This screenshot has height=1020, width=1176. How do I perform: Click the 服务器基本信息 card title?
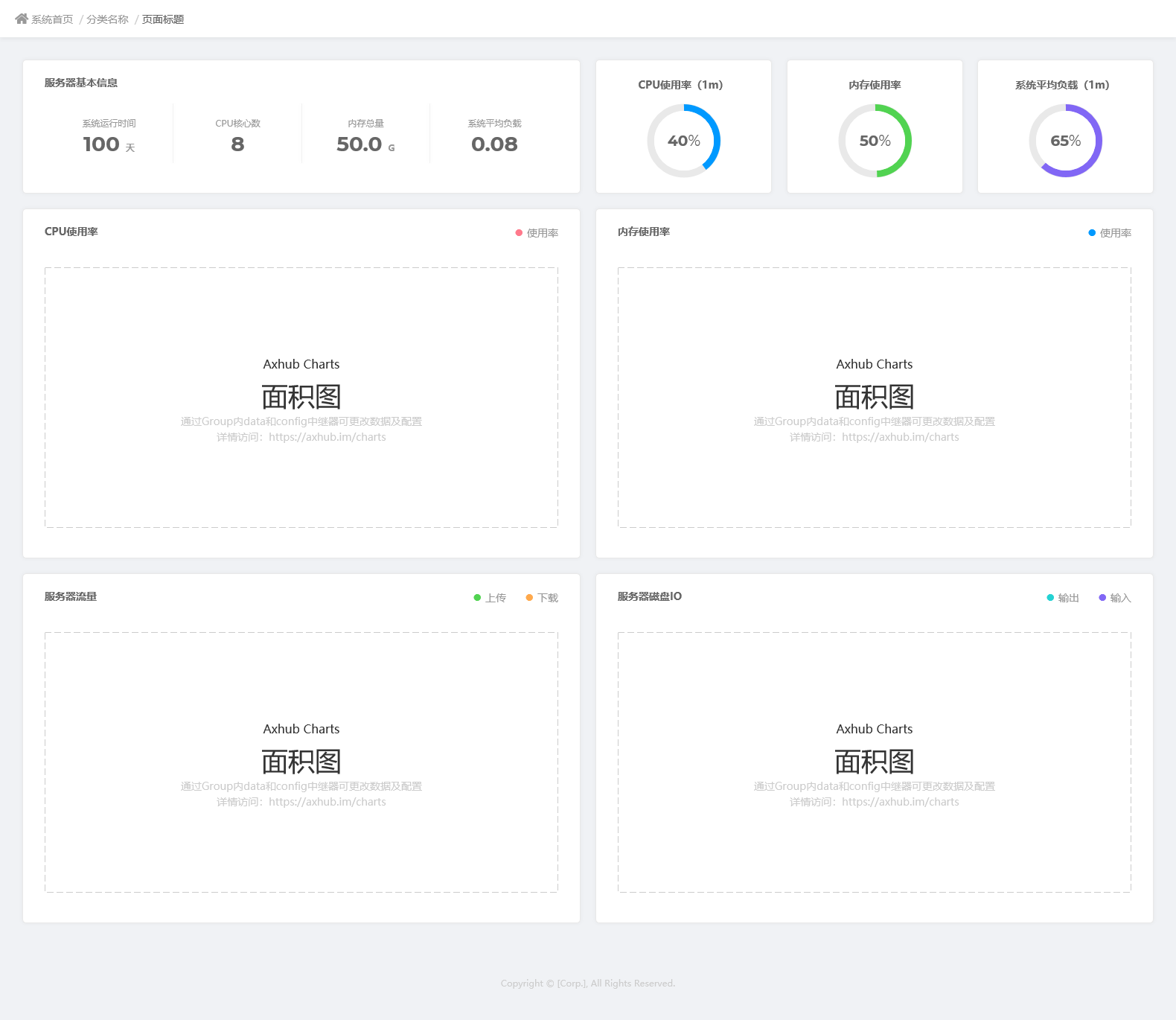pos(81,83)
